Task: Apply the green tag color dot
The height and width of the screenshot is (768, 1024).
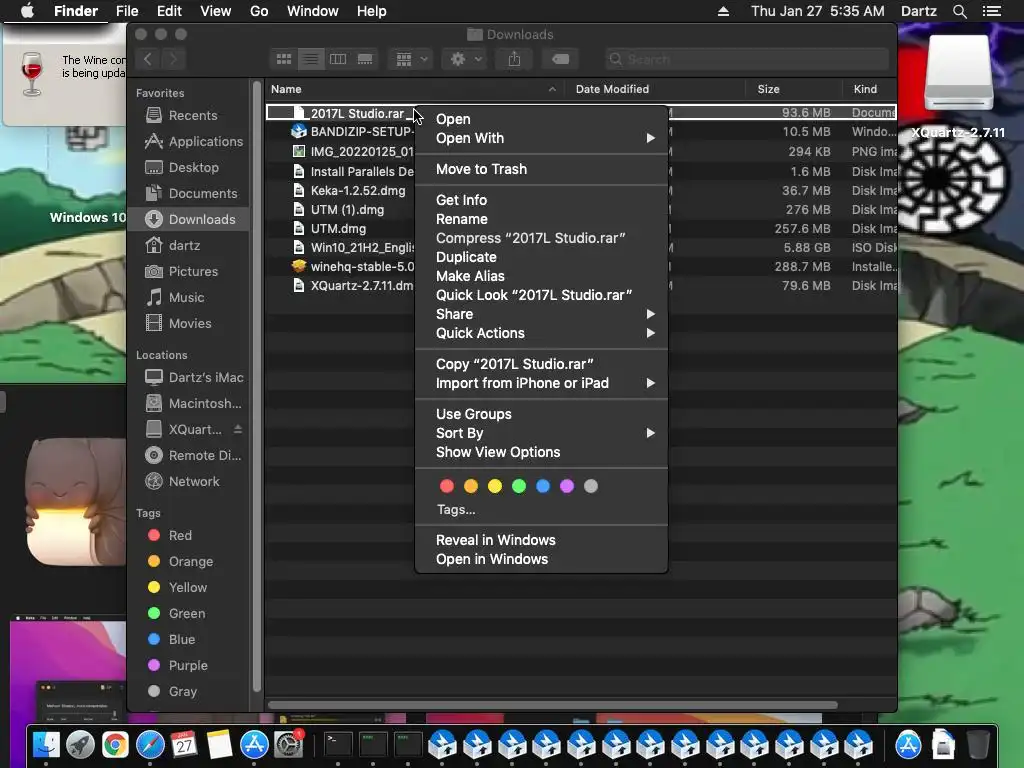Action: [x=519, y=486]
